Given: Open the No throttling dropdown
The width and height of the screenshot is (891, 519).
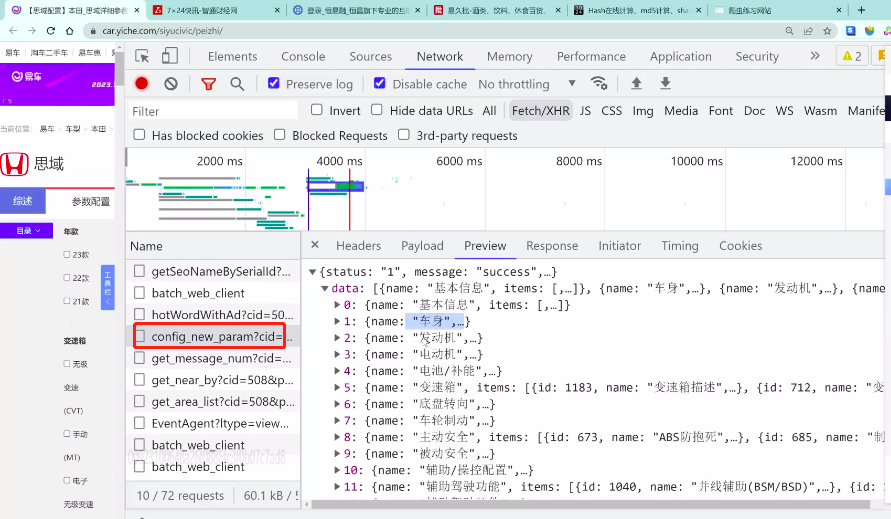Looking at the screenshot, I should 527,84.
